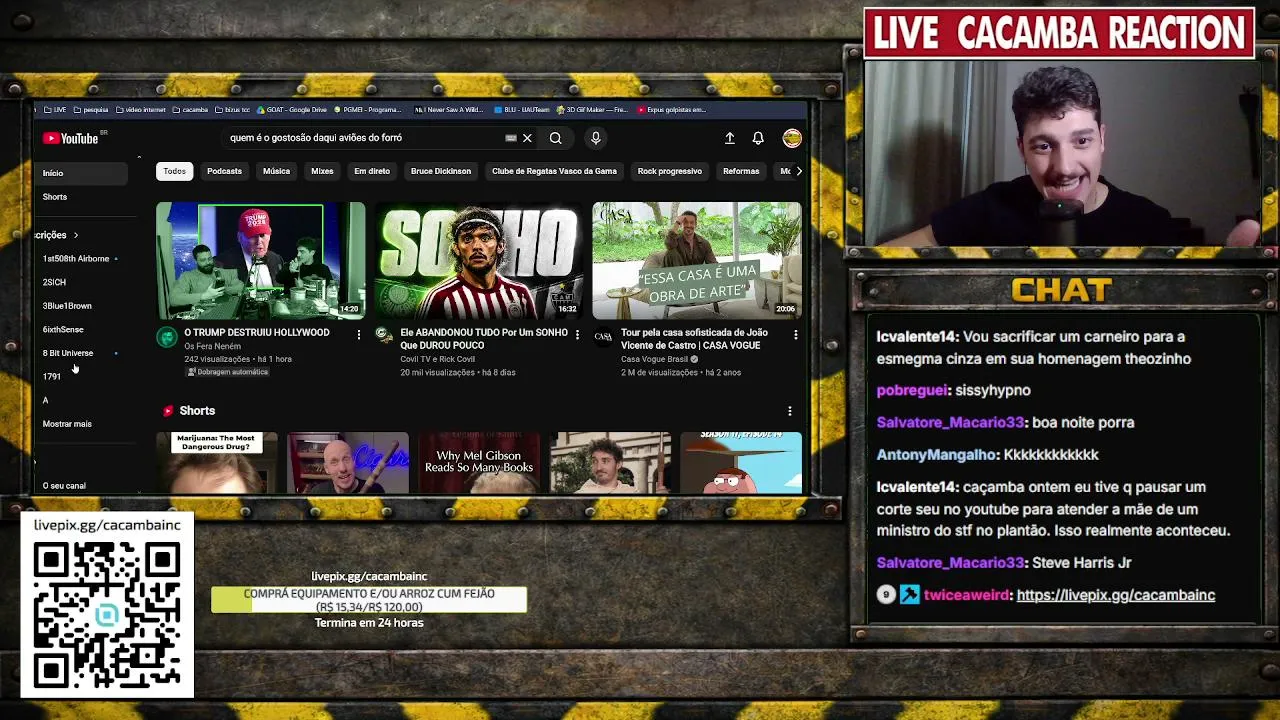Expand the subscriptions section chevron
This screenshot has width=1280, height=720.
pyautogui.click(x=75, y=235)
